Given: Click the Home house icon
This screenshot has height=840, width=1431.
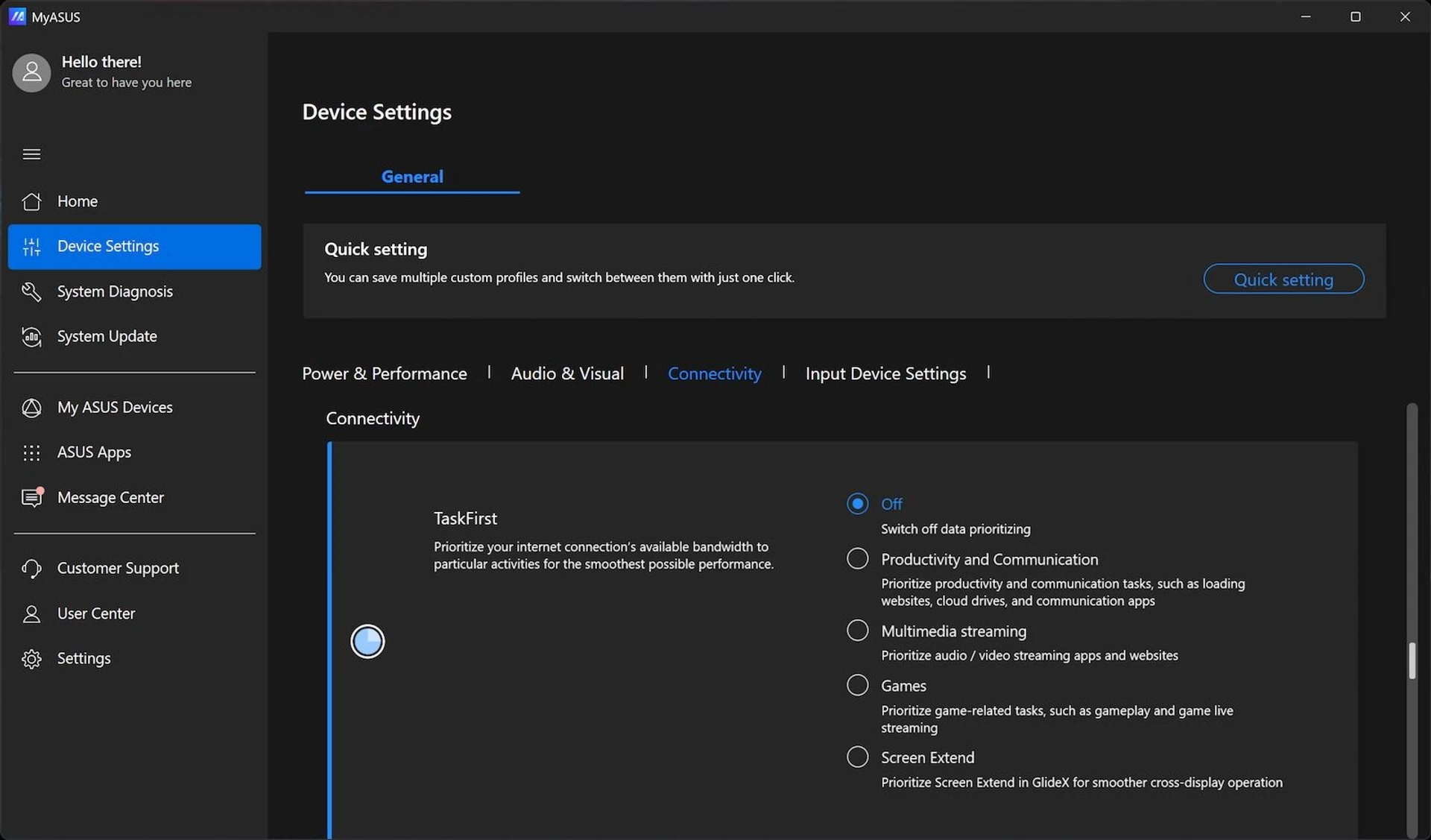Looking at the screenshot, I should tap(31, 201).
